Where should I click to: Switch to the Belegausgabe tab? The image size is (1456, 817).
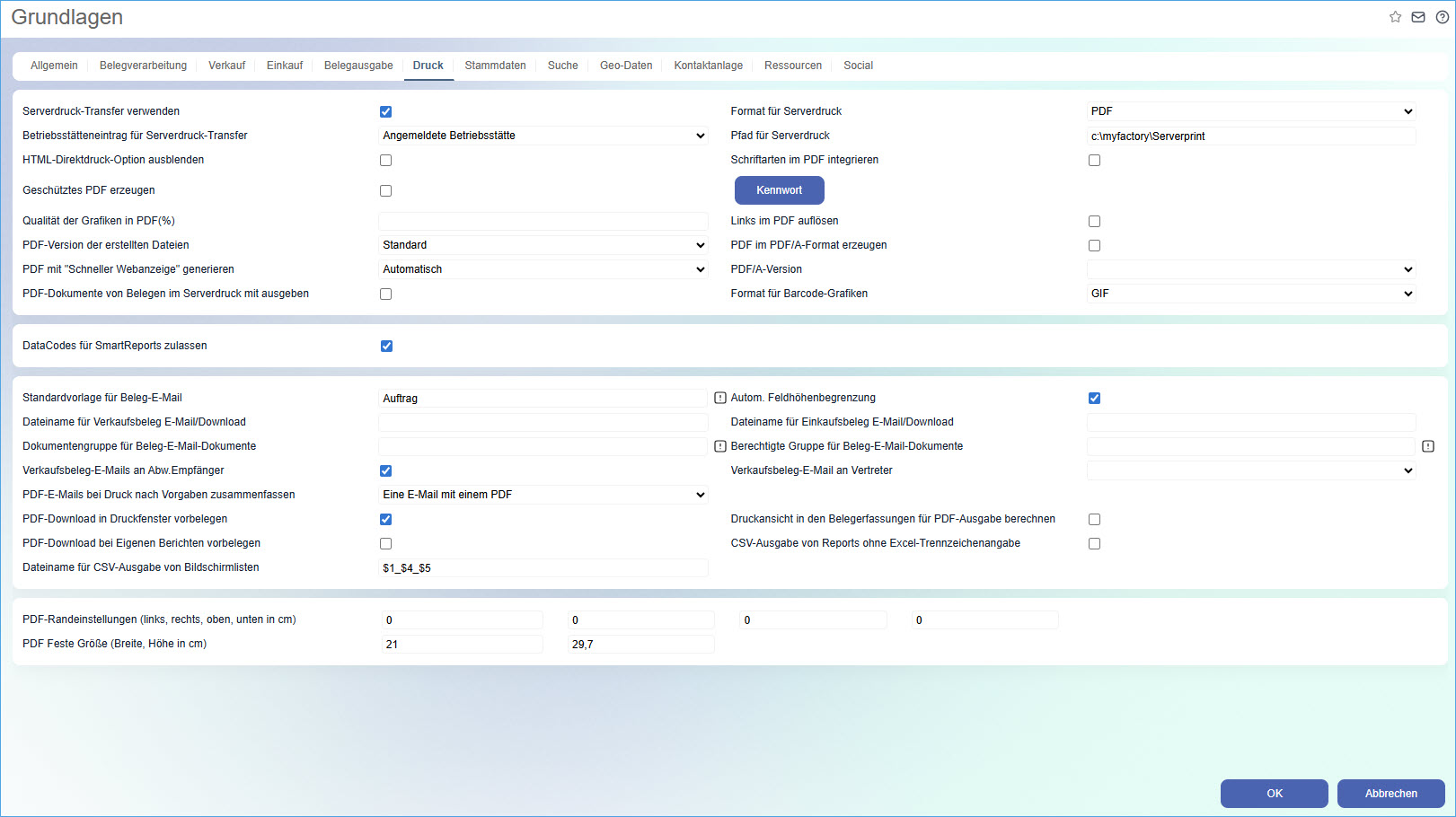click(x=358, y=66)
